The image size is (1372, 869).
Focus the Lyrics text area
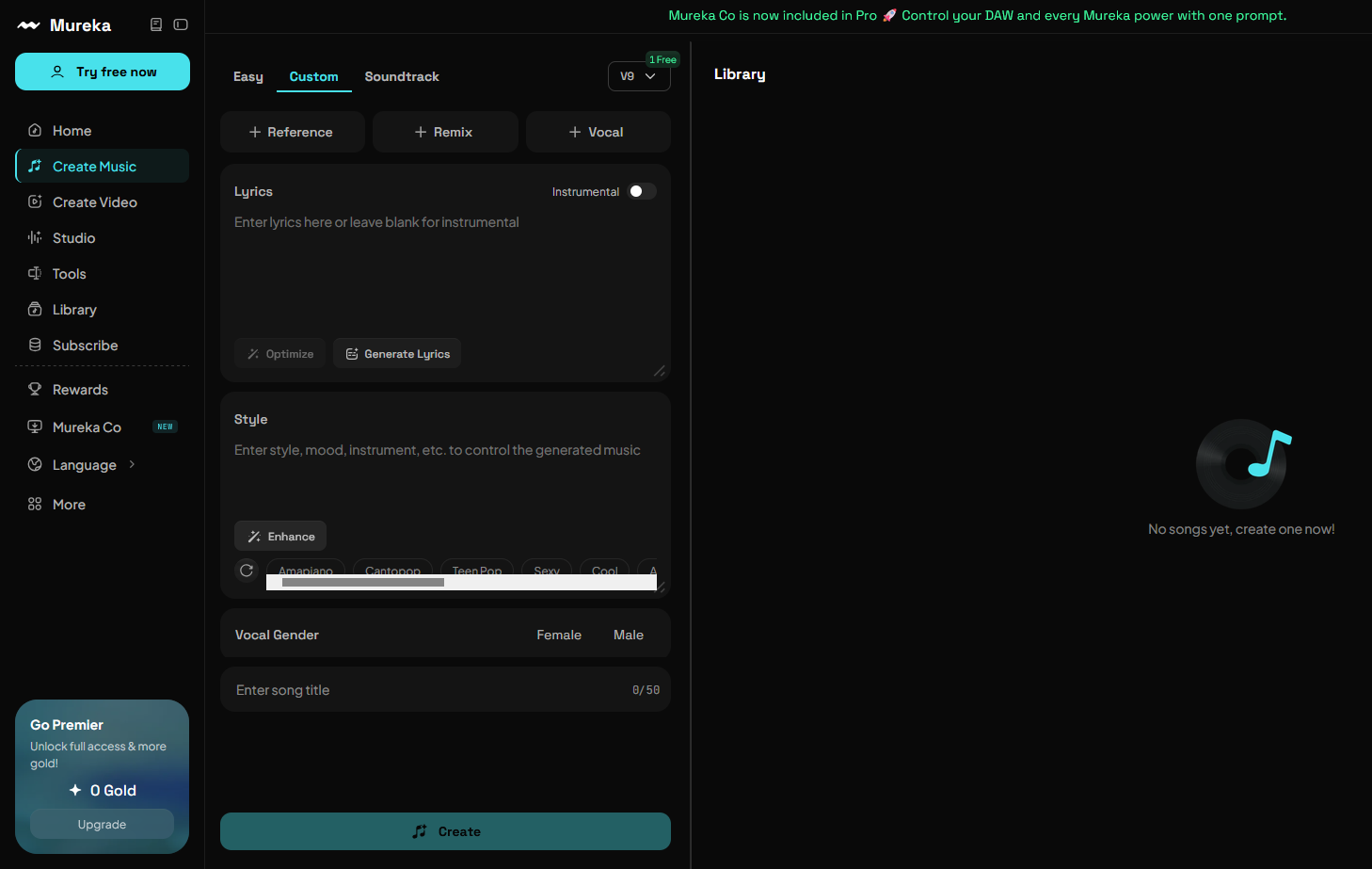[445, 273]
